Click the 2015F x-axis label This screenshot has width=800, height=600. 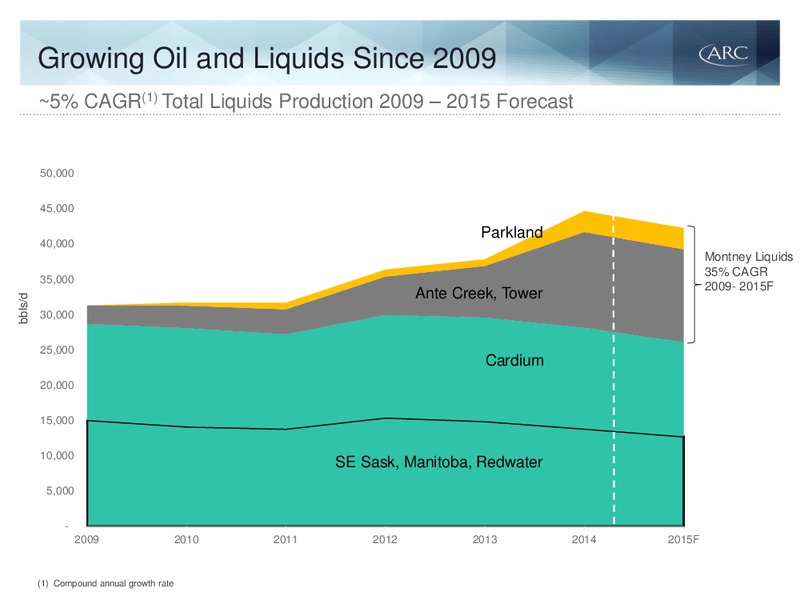click(683, 539)
